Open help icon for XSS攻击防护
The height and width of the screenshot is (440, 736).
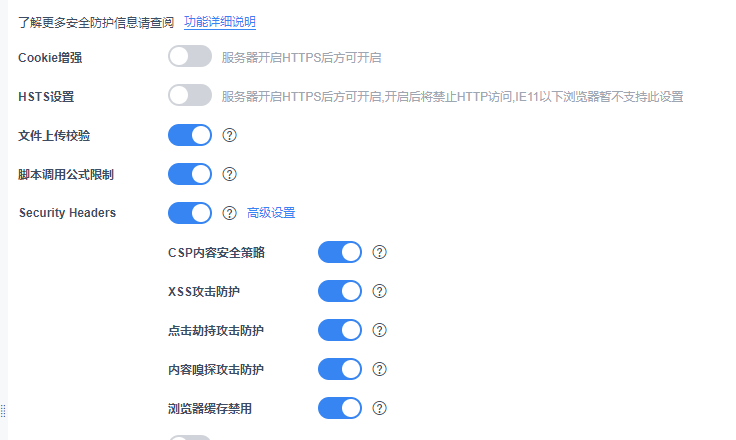click(x=379, y=291)
